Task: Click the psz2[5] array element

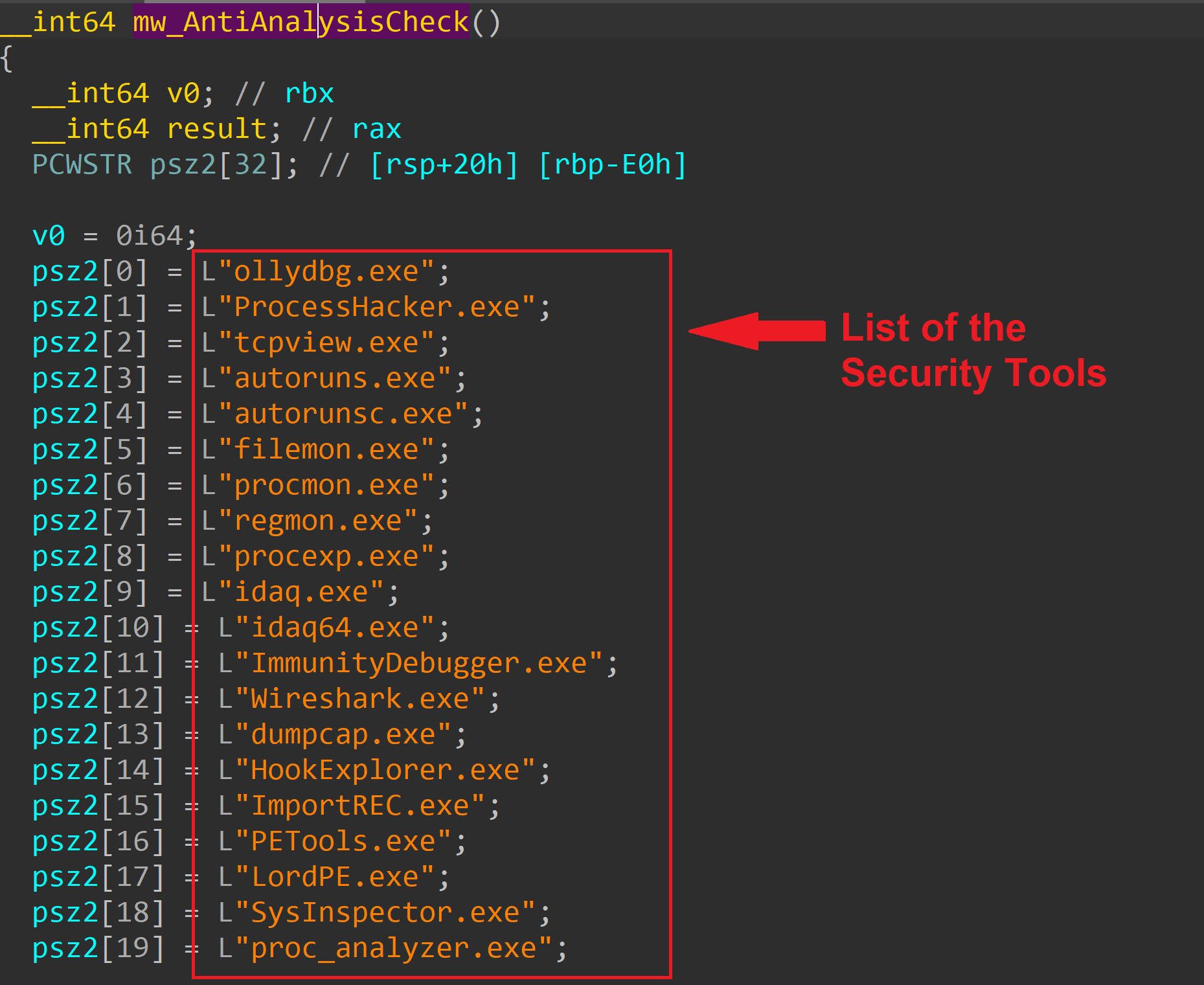Action: [x=91, y=449]
